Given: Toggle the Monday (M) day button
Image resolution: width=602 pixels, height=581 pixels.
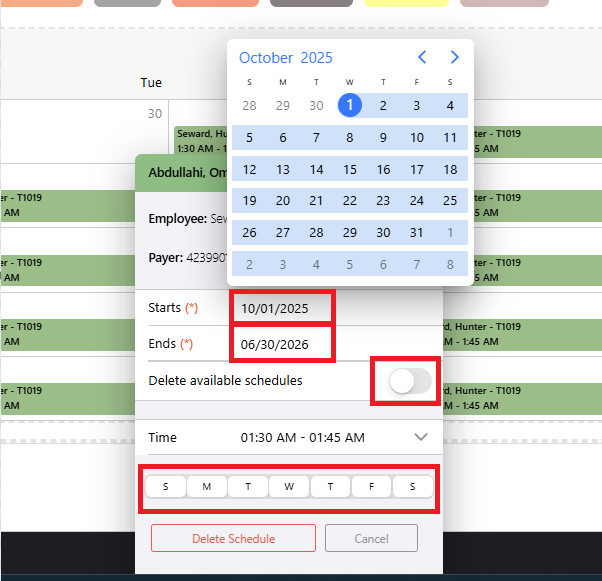Looking at the screenshot, I should [207, 487].
